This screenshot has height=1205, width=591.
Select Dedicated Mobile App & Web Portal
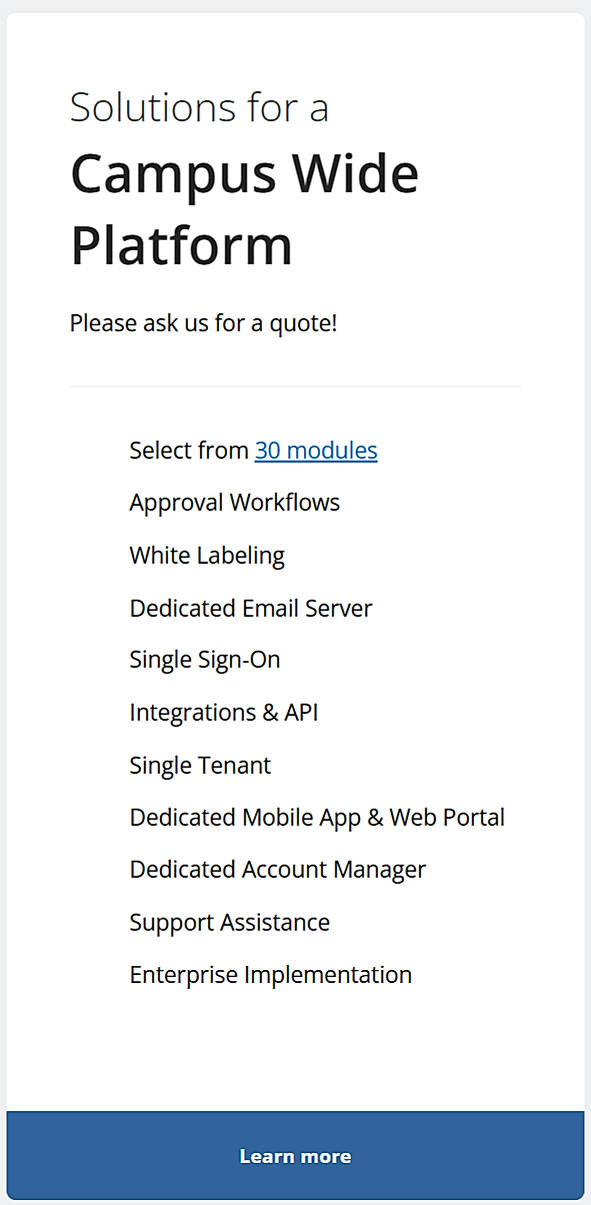316,818
